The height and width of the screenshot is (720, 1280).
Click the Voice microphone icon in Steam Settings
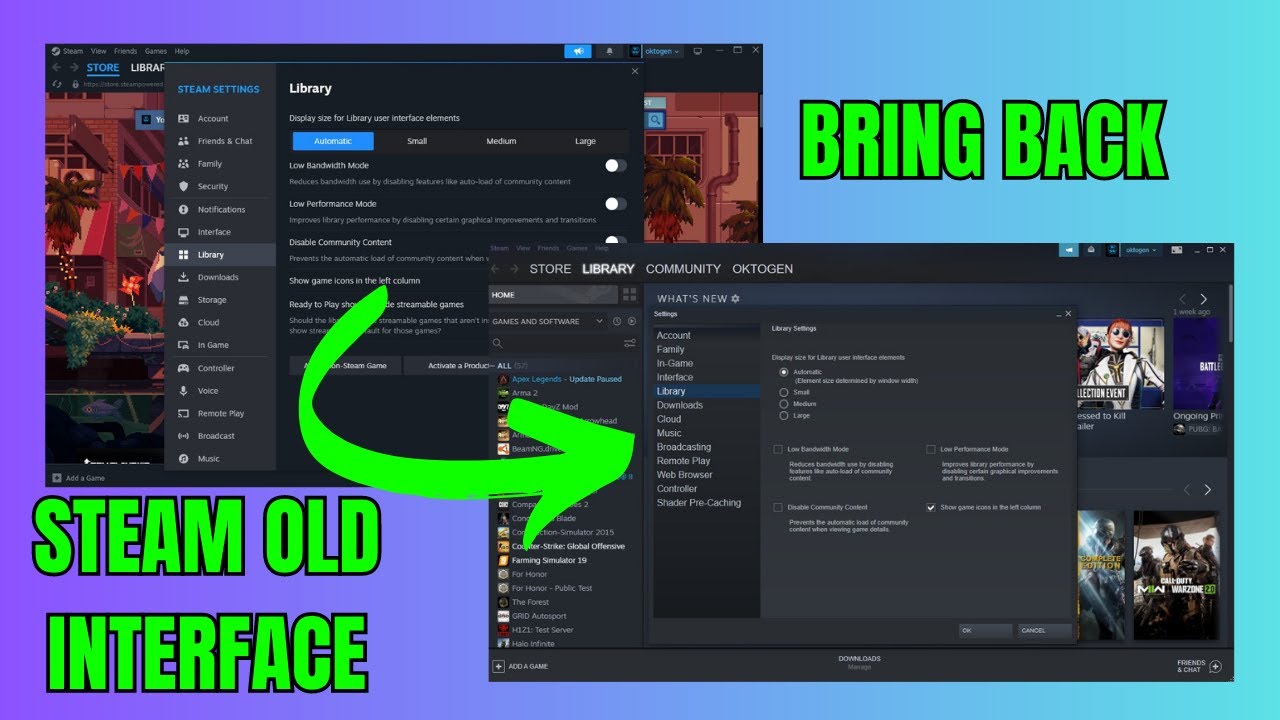pos(184,391)
